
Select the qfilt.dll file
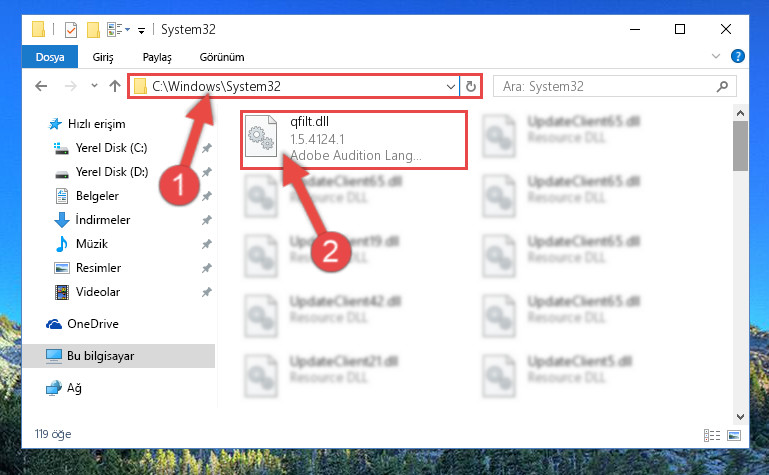353,140
